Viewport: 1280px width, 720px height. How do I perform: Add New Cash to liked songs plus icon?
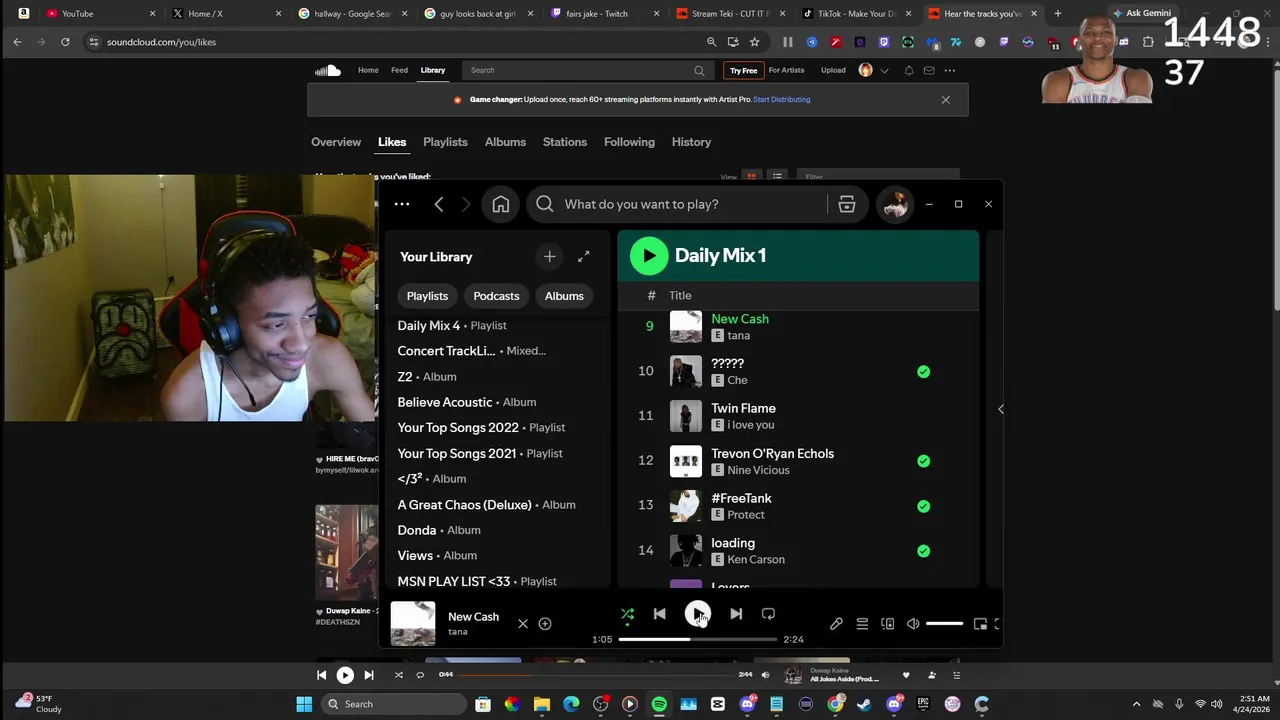tap(545, 624)
